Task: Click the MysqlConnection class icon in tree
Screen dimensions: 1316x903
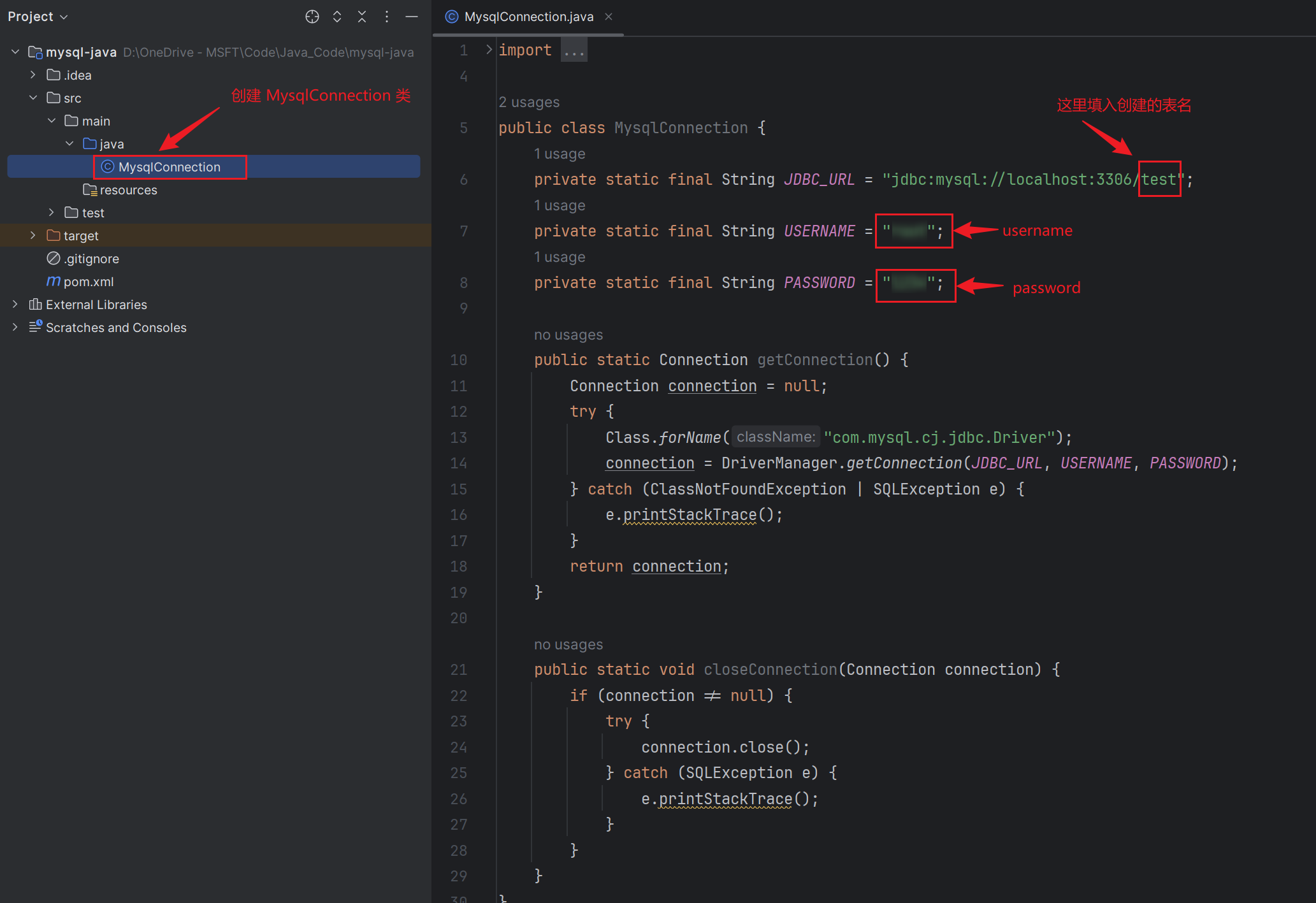Action: tap(108, 166)
